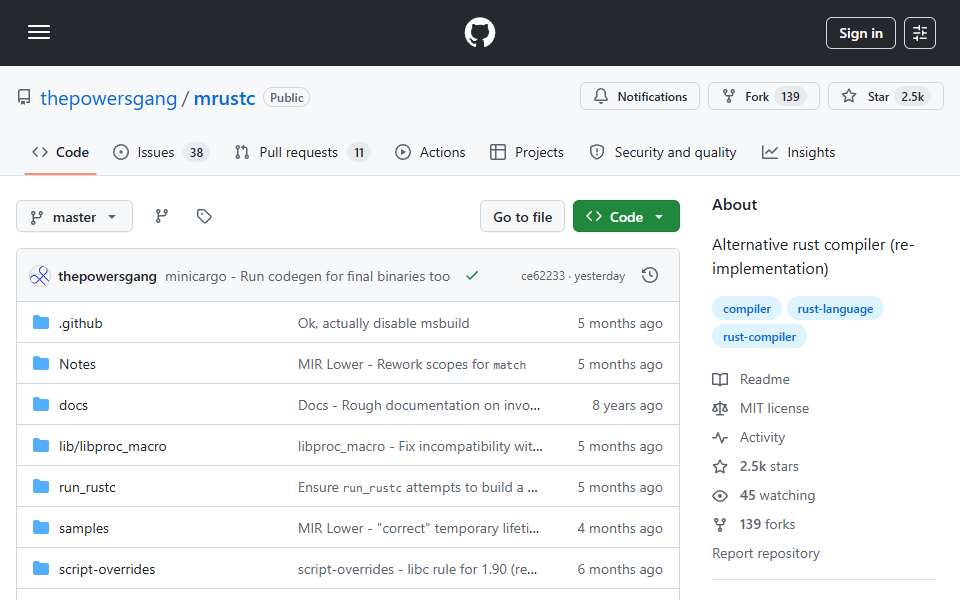Open the 'MIR Lower - "correct" temporary lifeti...' commit
The width and height of the screenshot is (960, 600).
418,528
